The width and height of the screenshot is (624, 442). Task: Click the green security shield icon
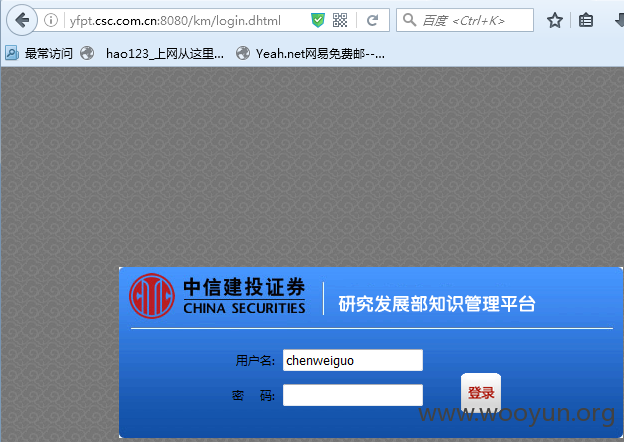coord(318,20)
